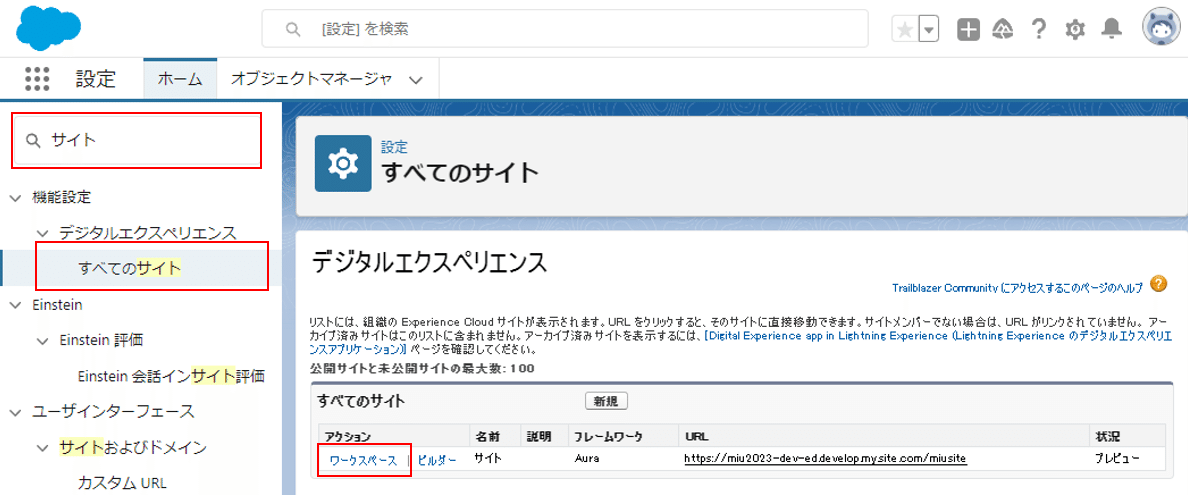The height and width of the screenshot is (495, 1188).
Task: Collapse the 機能設定 section
Action: 15,197
